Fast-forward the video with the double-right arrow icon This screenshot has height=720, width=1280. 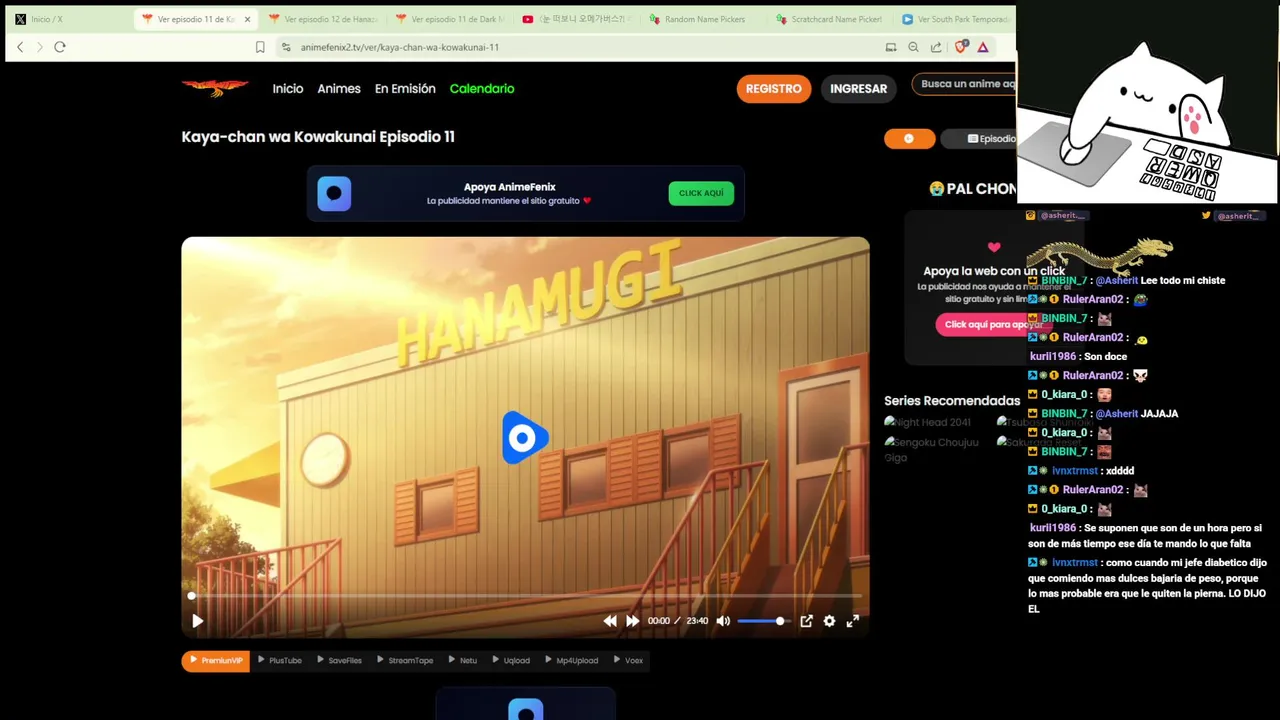point(632,621)
